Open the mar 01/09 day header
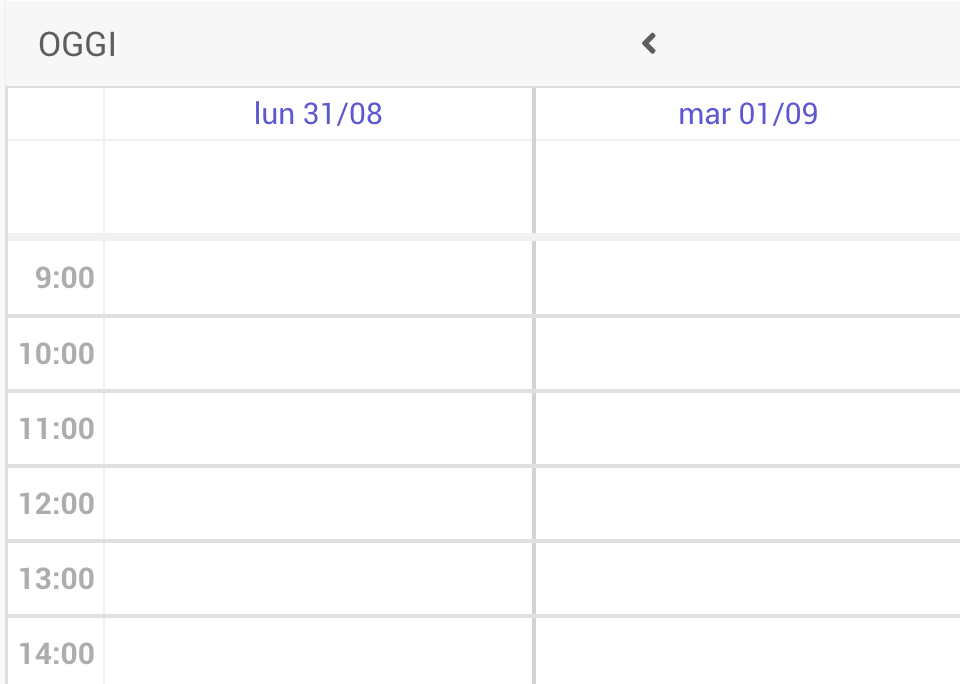This screenshot has width=960, height=684. pyautogui.click(x=748, y=114)
